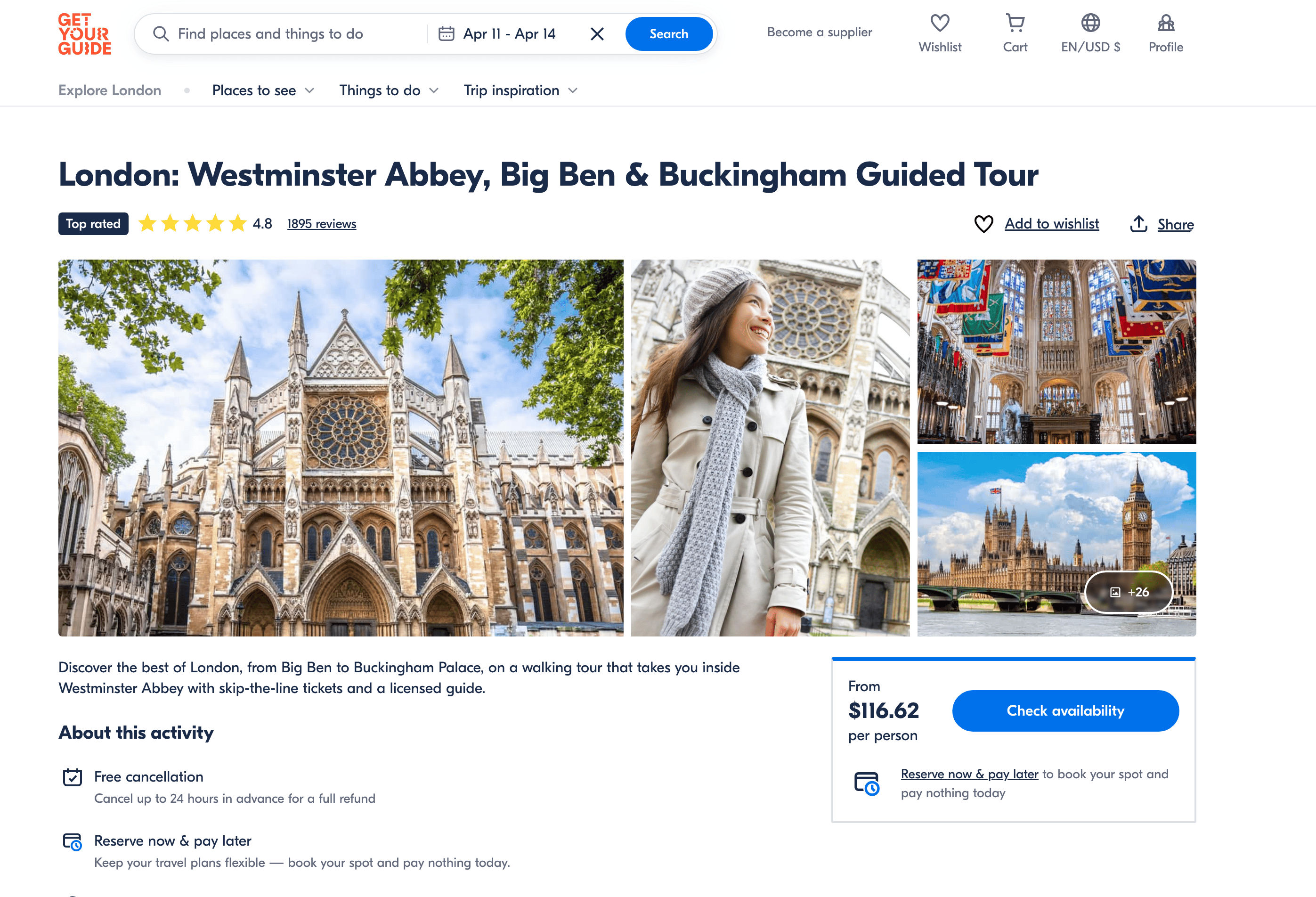The width and height of the screenshot is (1316, 897).
Task: Expand the Trip inspiration dropdown
Action: 520,90
